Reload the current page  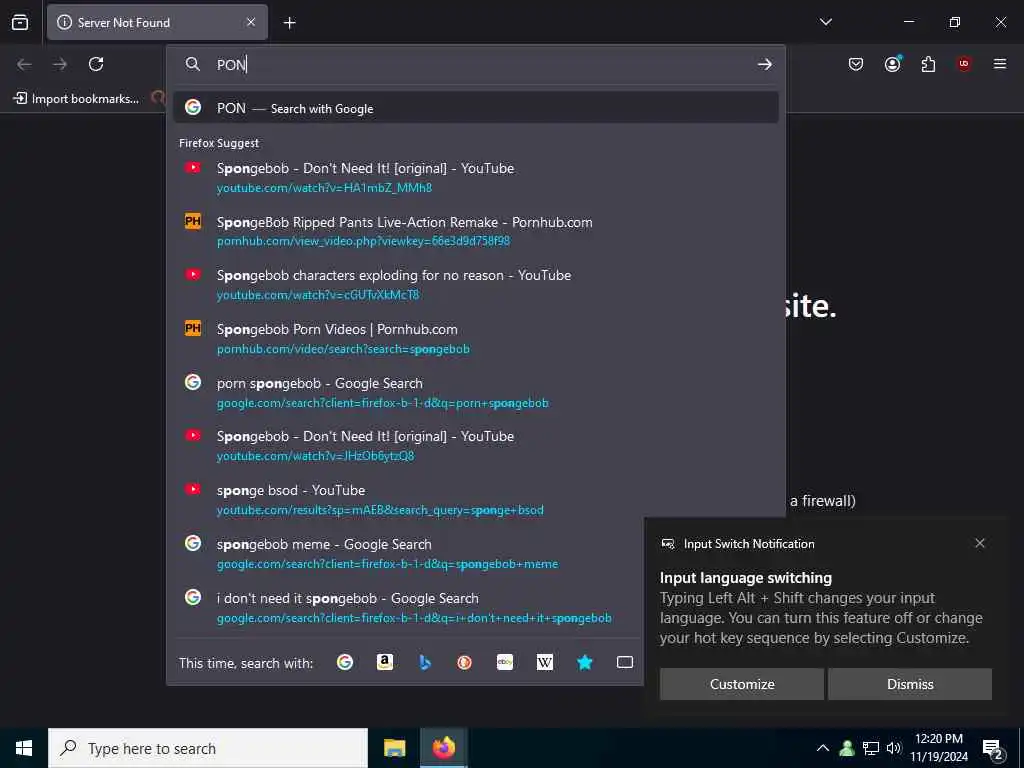(96, 64)
